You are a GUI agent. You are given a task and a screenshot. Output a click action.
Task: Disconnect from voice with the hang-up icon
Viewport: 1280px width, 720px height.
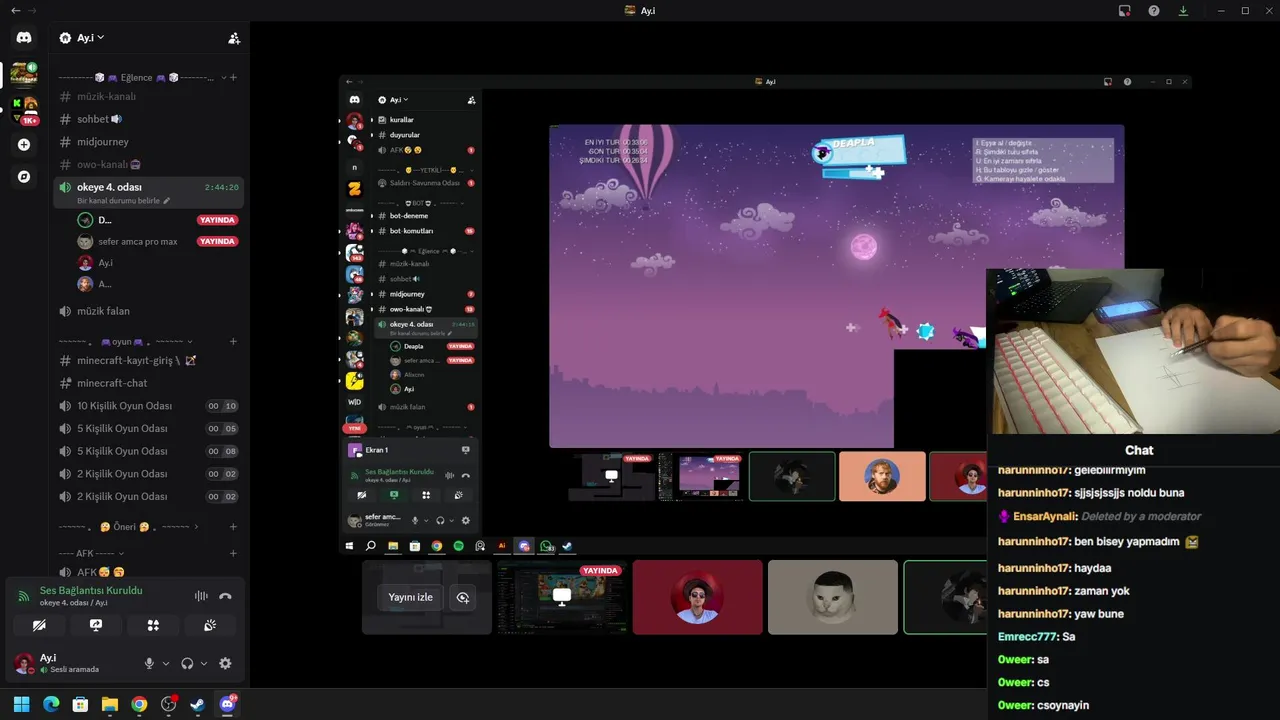point(225,596)
